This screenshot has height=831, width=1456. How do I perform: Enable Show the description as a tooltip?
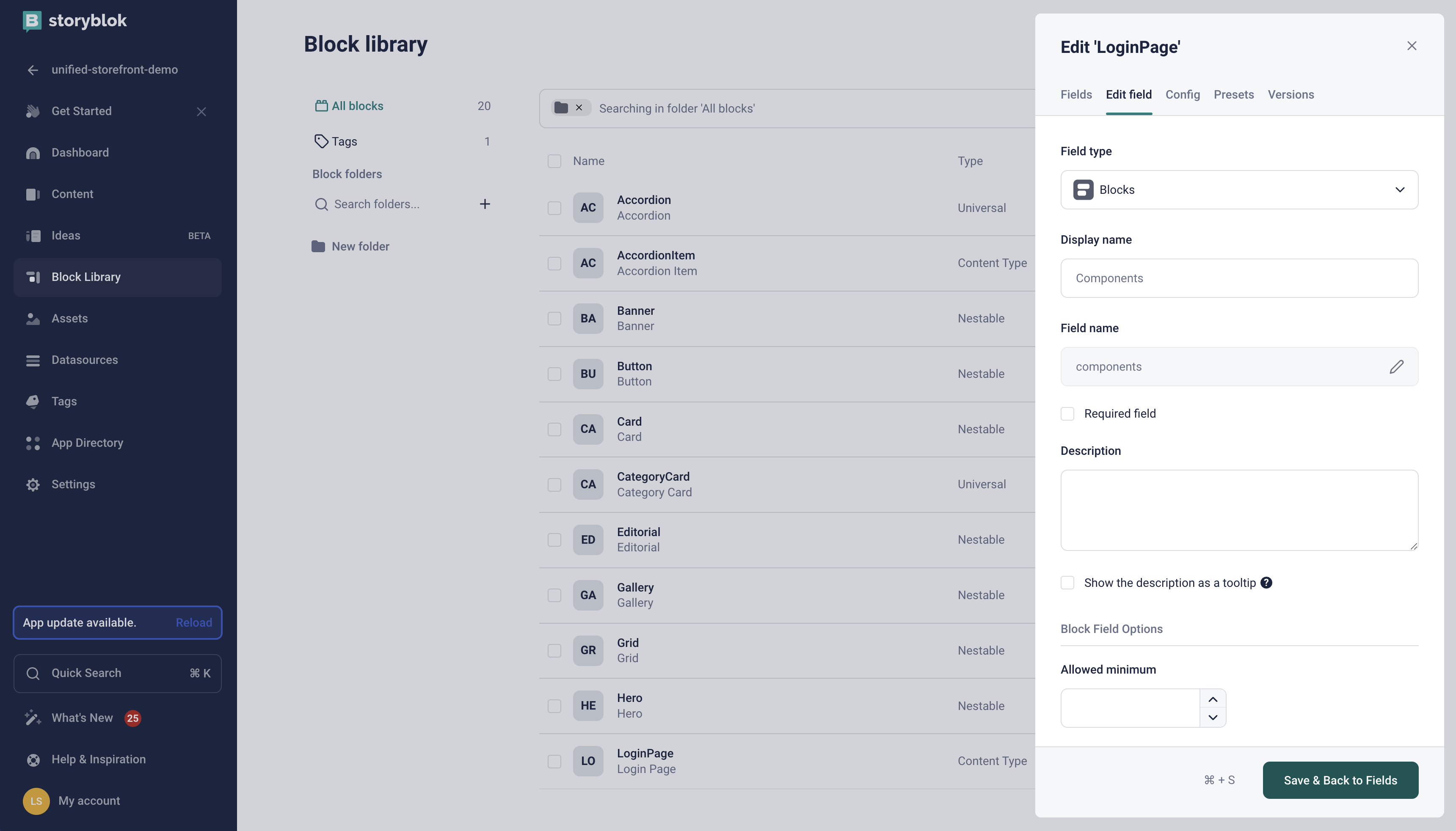1067,583
